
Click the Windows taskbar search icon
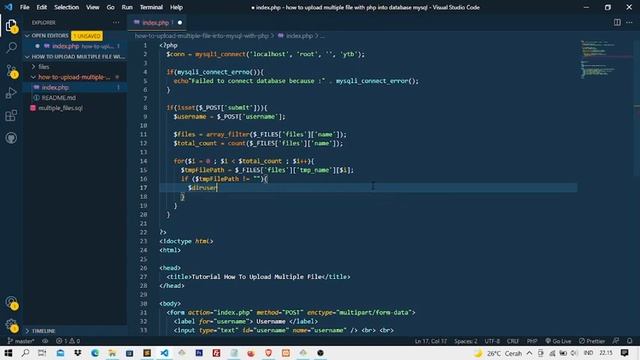pyautogui.click(x=25, y=353)
